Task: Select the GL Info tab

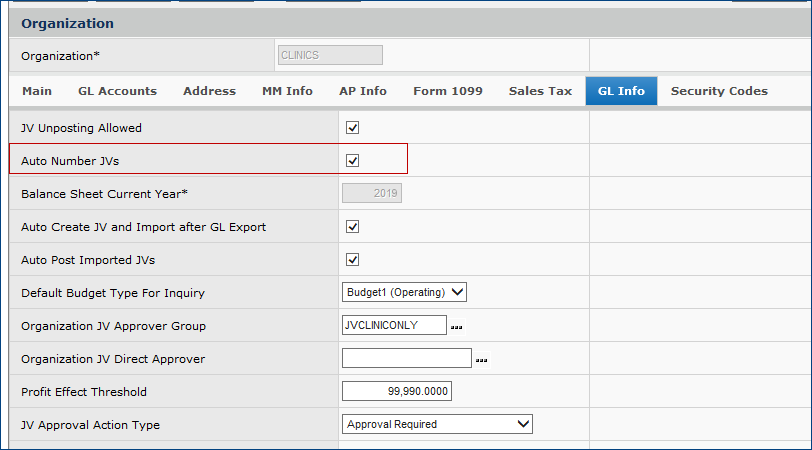Action: (x=621, y=91)
